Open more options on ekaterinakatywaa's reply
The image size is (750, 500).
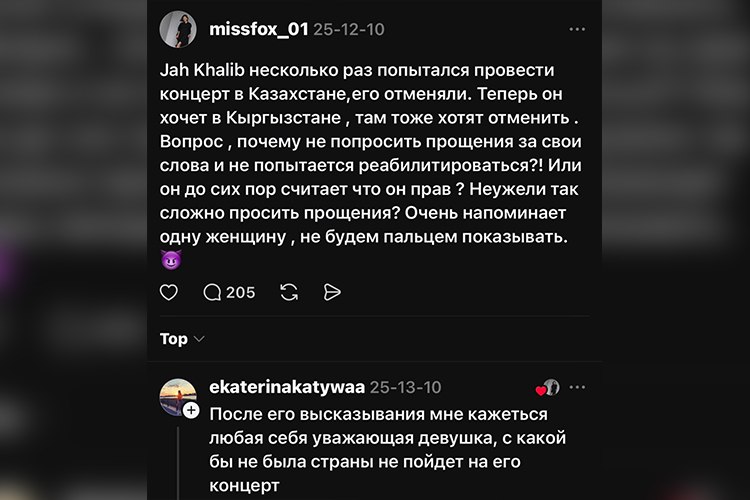(577, 387)
